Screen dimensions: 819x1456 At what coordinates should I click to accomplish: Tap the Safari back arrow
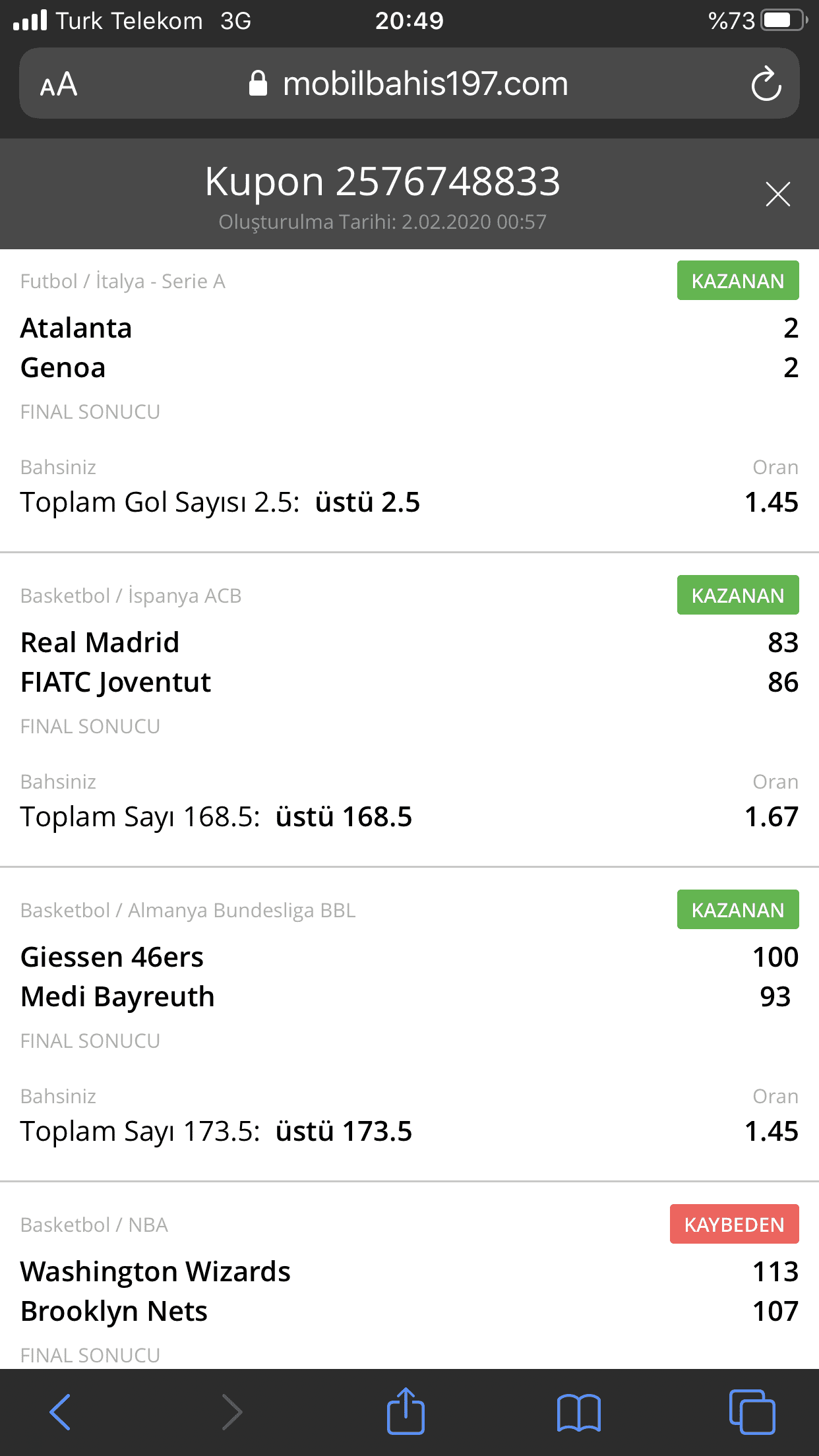pyautogui.click(x=60, y=1412)
